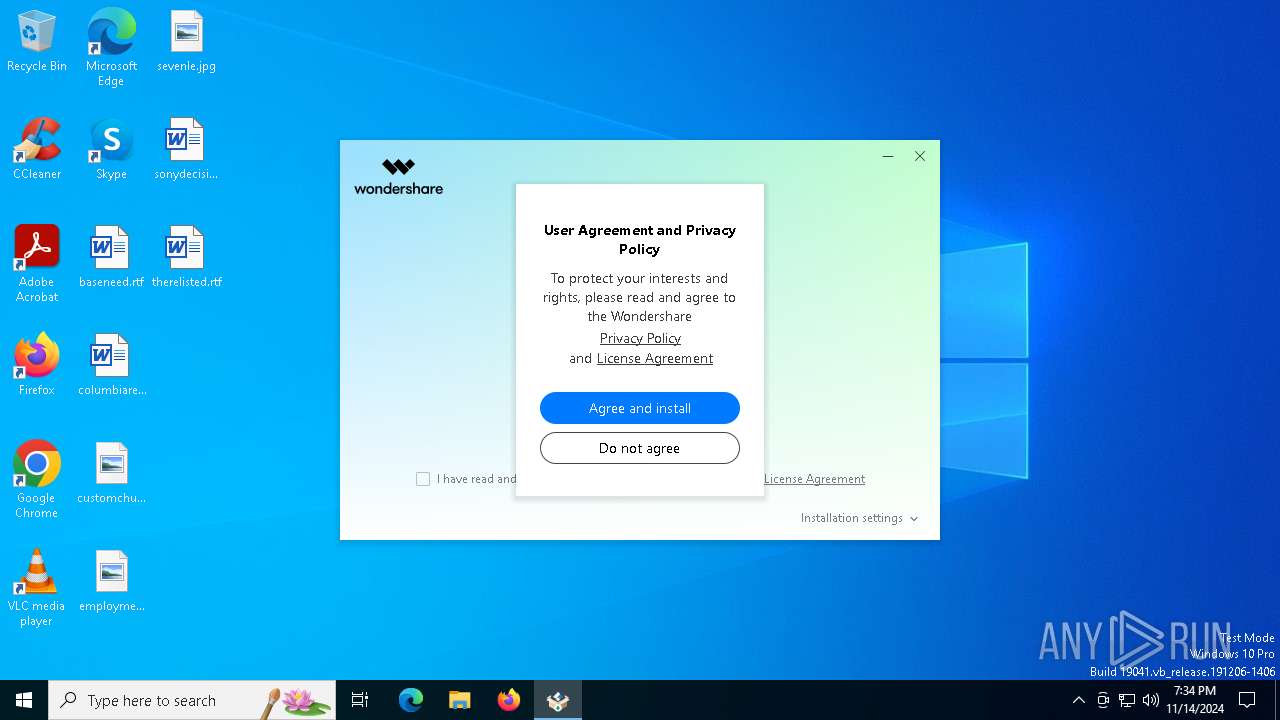Select therelisted.rtf desktop file
Image resolution: width=1280 pixels, height=720 pixels.
click(186, 257)
